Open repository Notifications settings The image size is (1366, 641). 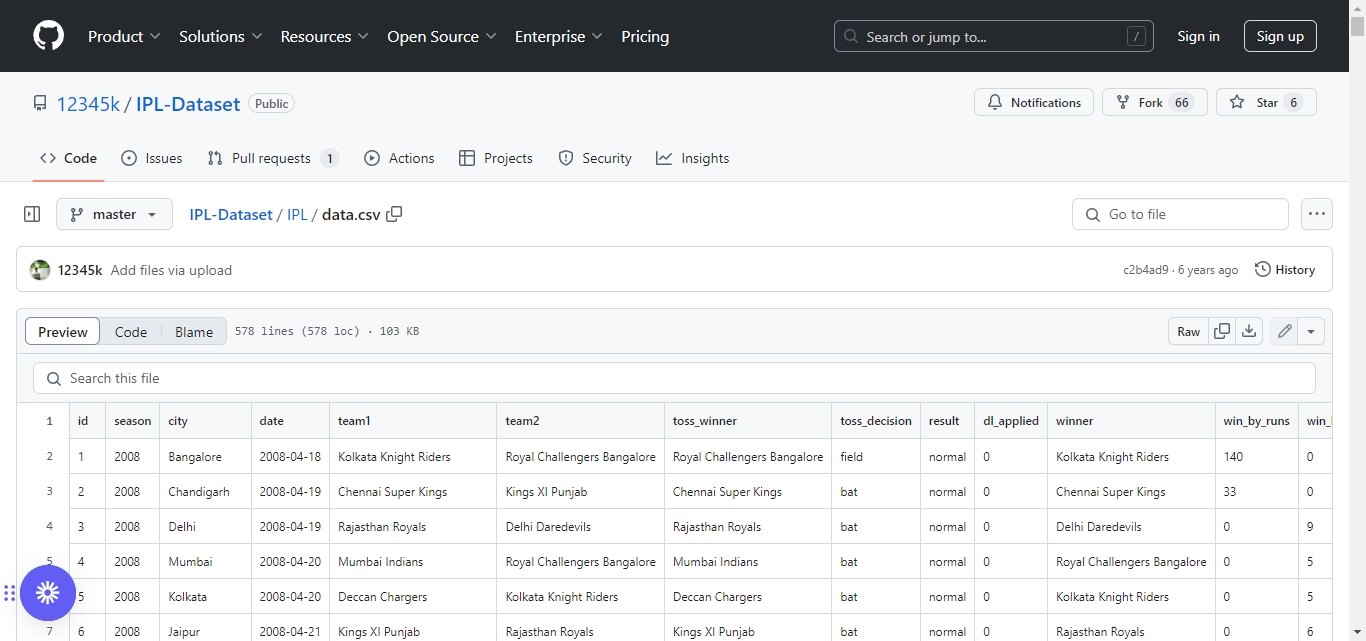(1034, 103)
